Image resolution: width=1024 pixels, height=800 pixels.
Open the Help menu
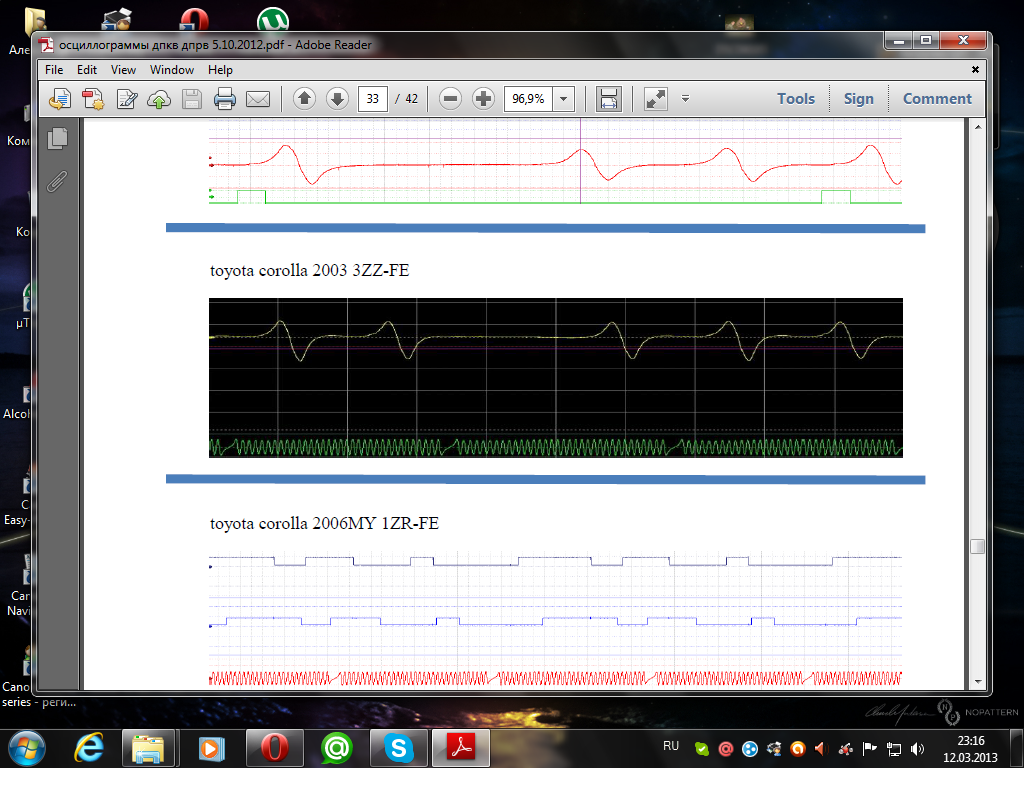tap(220, 70)
